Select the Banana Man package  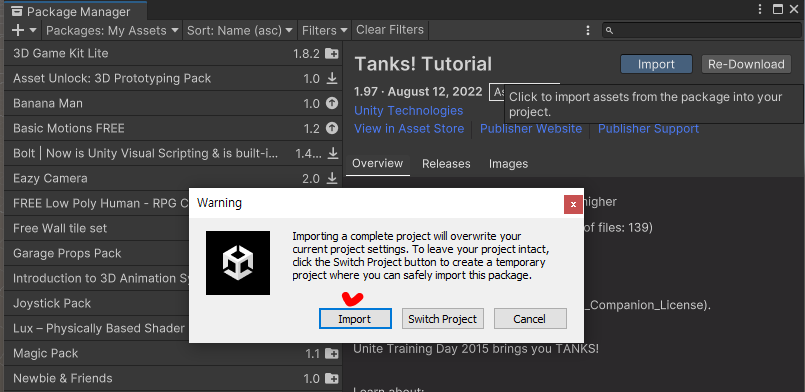[173, 103]
